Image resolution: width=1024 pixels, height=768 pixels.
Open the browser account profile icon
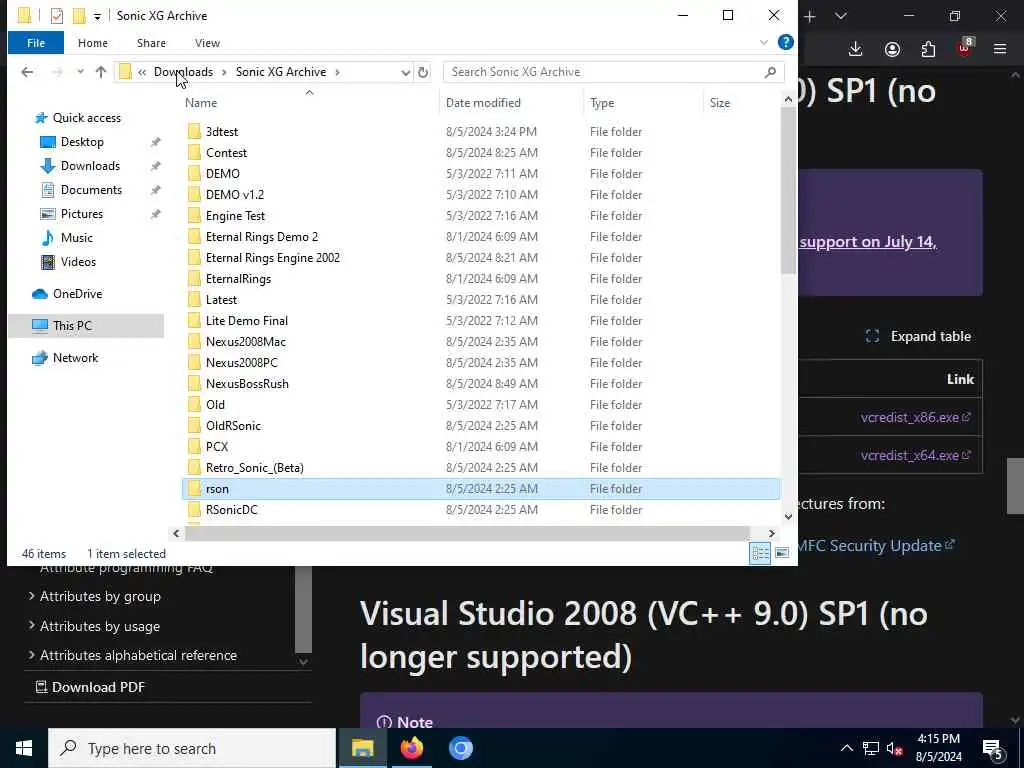coord(892,49)
